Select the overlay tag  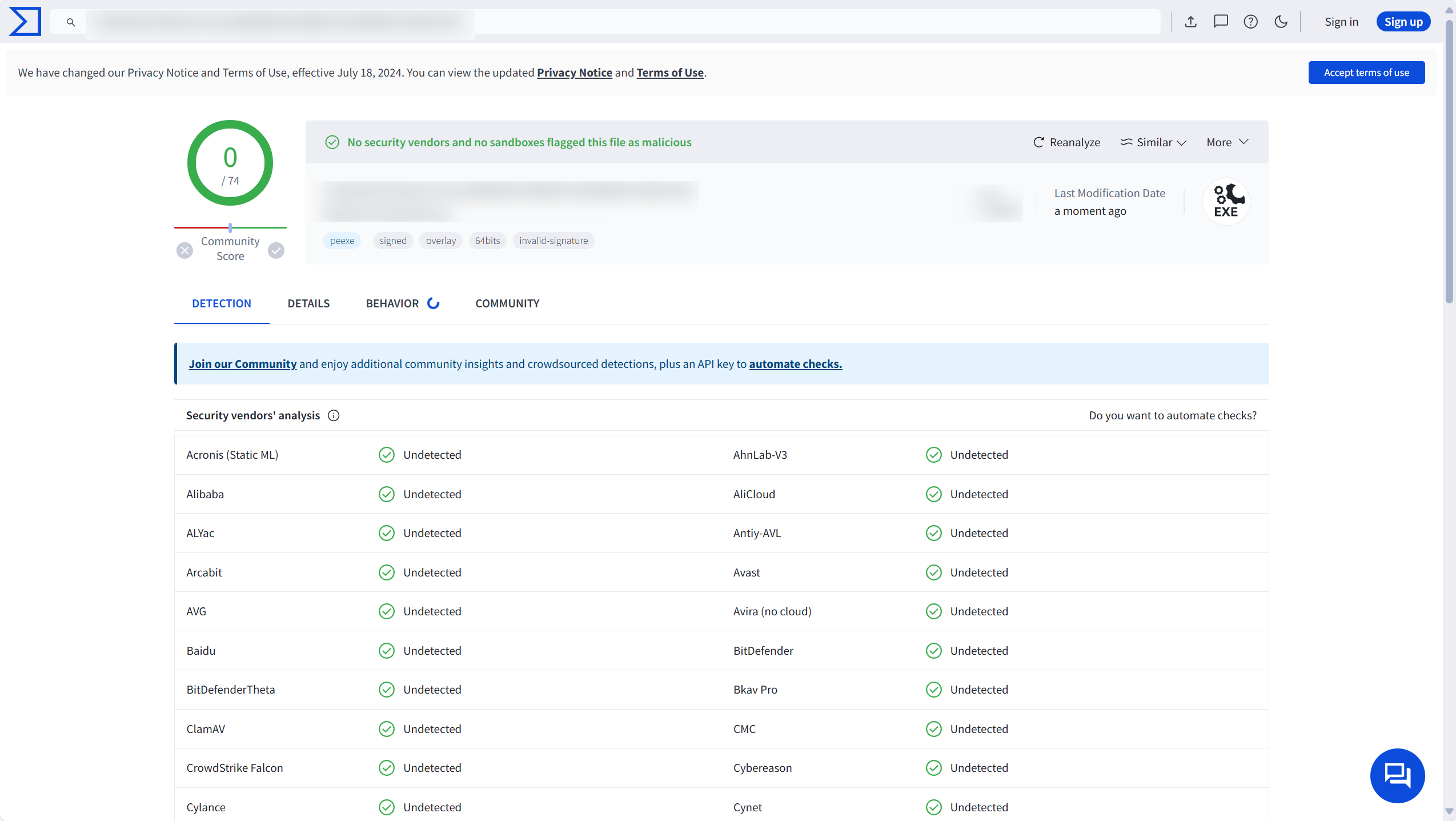tap(441, 241)
